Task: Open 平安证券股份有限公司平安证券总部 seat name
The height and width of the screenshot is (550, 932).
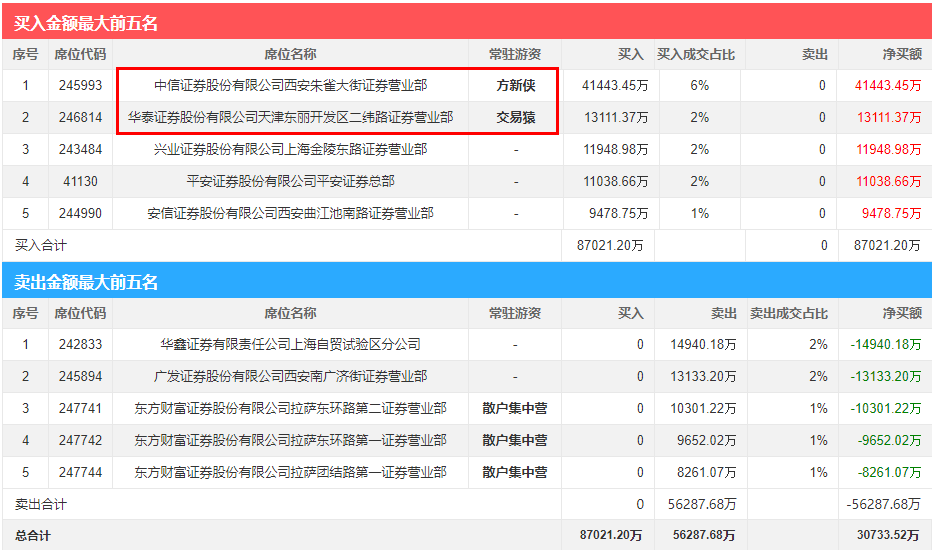Action: pyautogui.click(x=291, y=182)
